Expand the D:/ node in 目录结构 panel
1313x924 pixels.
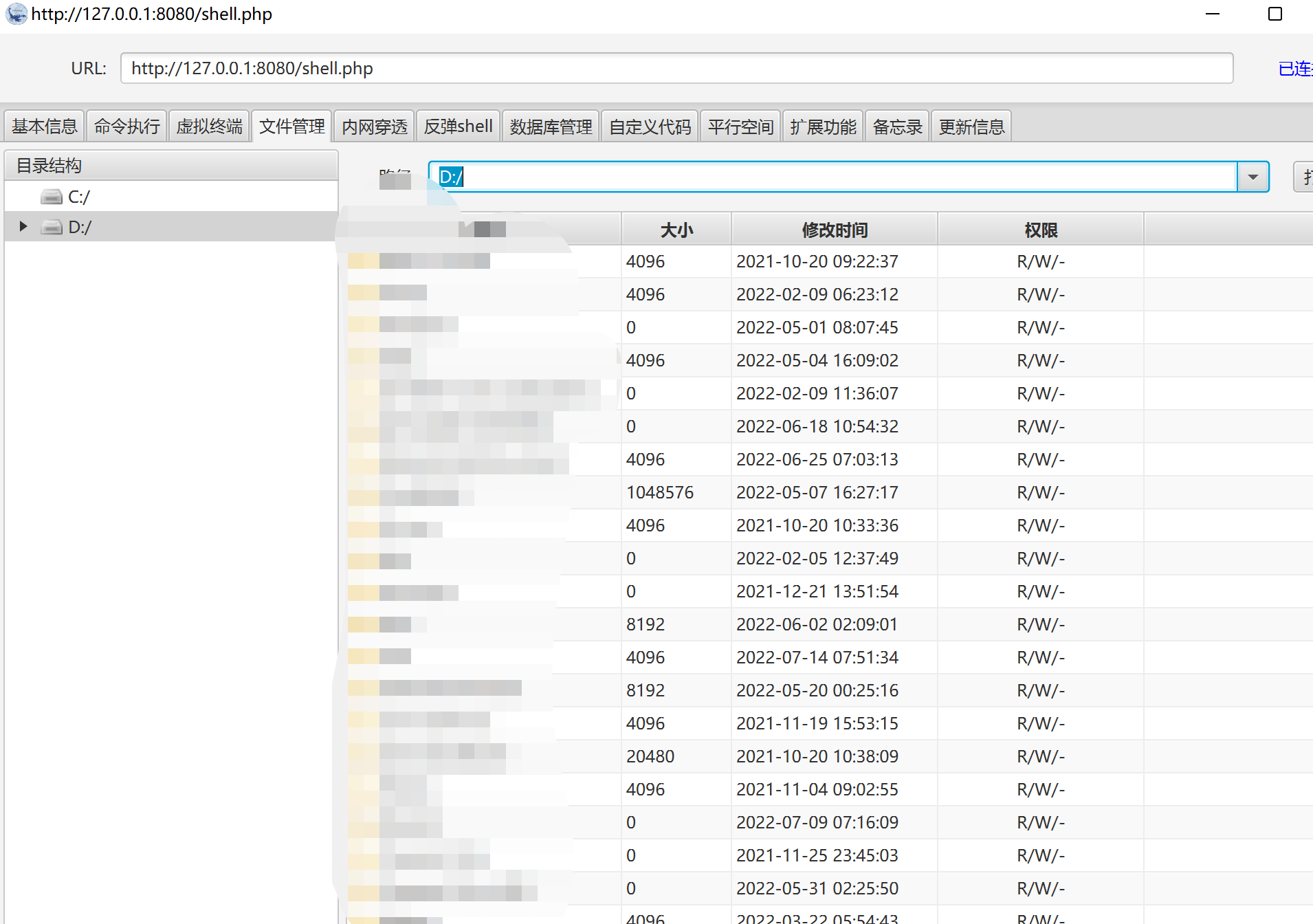(x=22, y=226)
